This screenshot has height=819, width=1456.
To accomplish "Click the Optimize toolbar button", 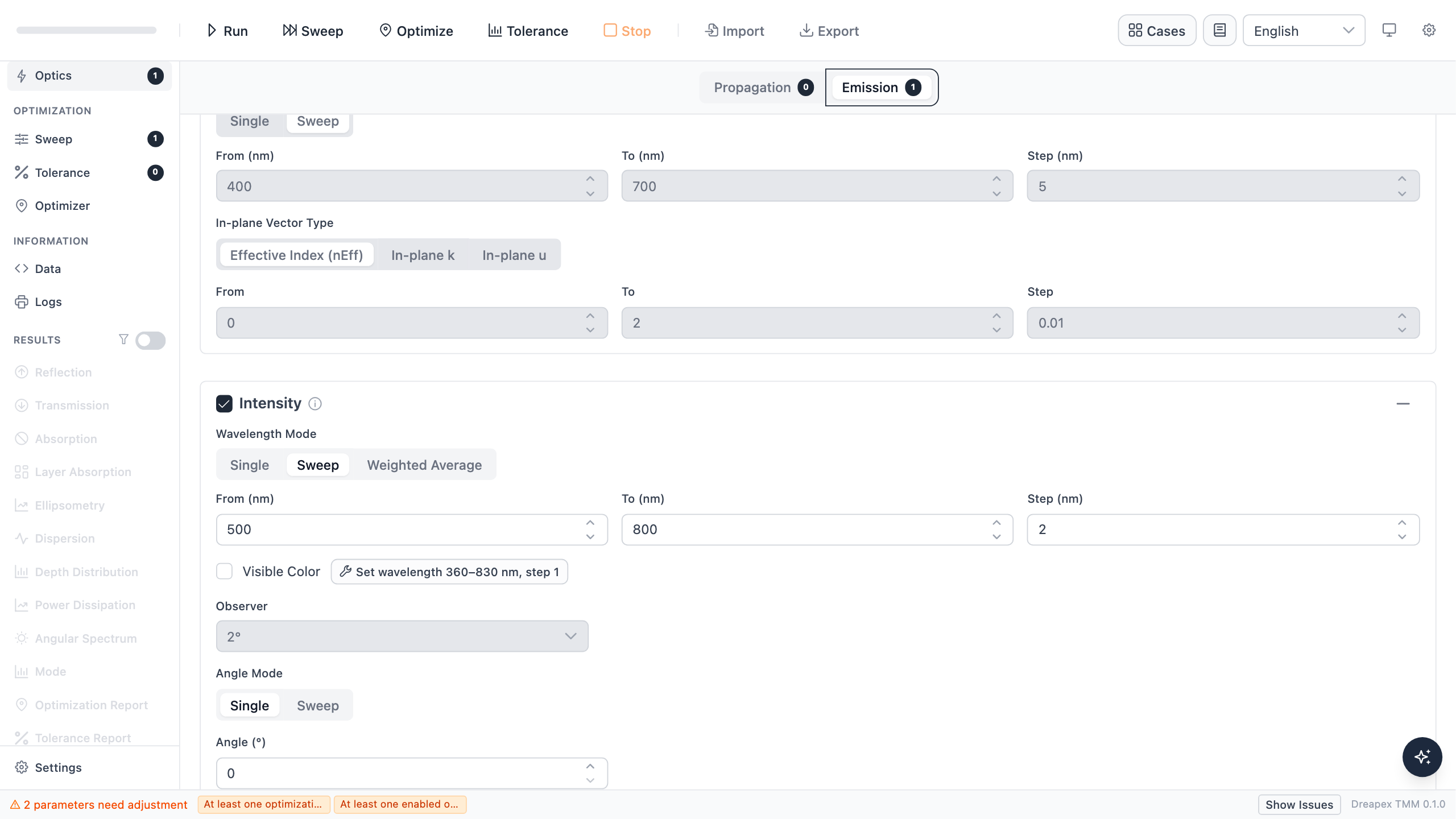I will click(x=416, y=31).
